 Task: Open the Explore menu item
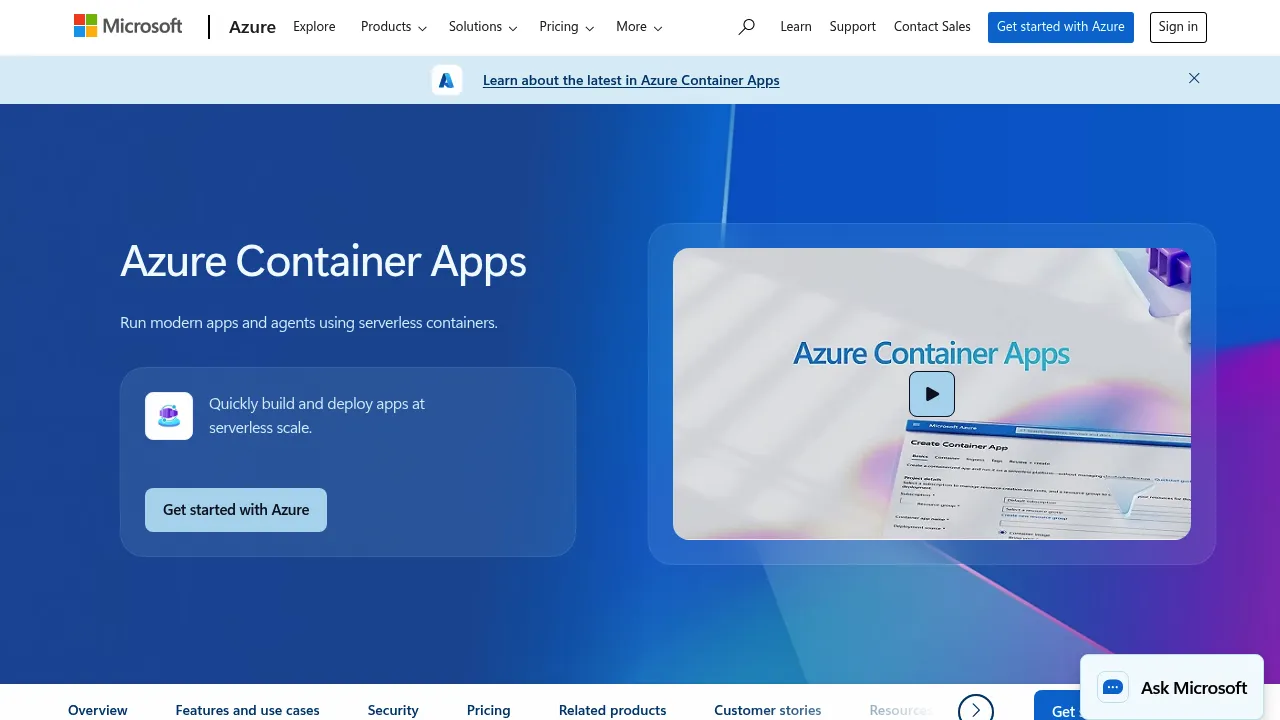(314, 27)
